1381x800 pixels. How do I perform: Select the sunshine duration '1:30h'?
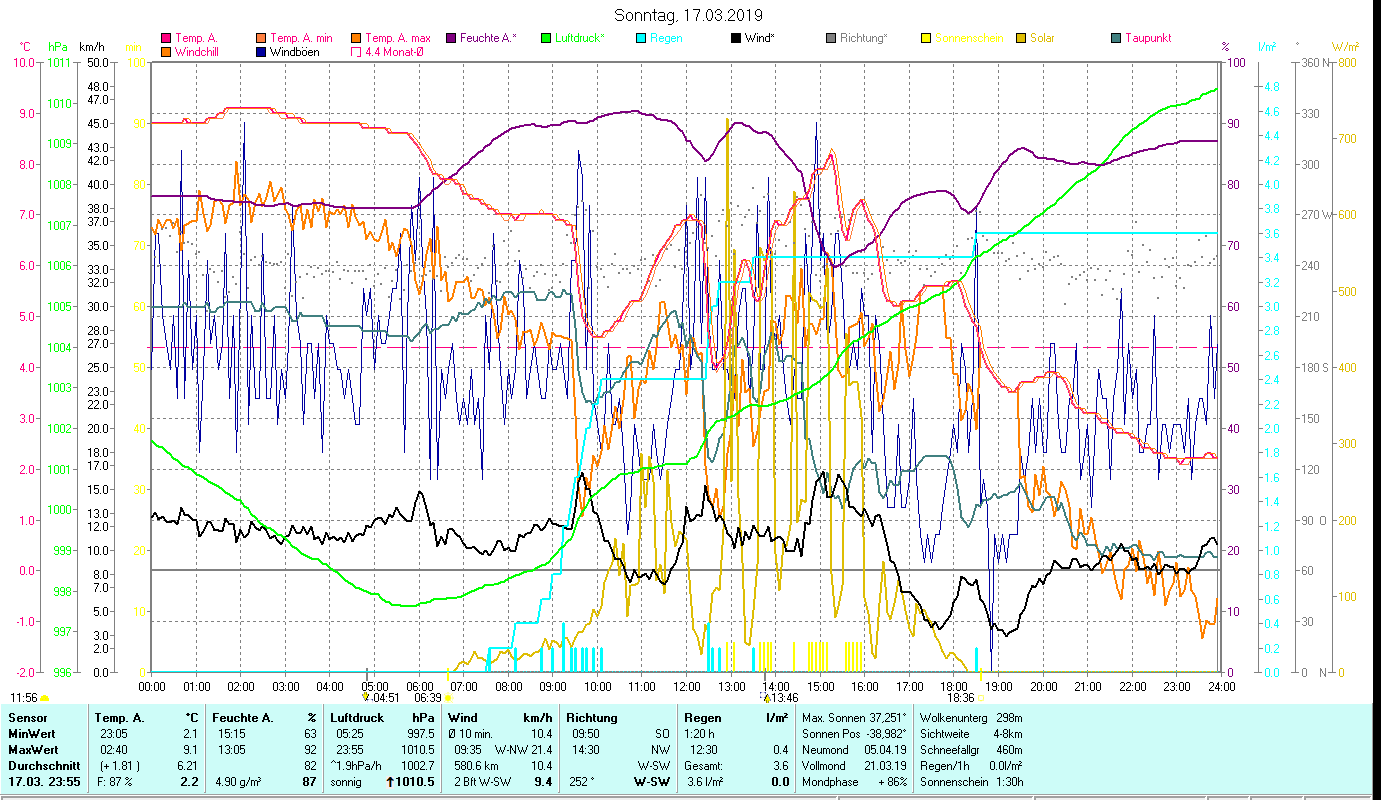tap(1011, 781)
